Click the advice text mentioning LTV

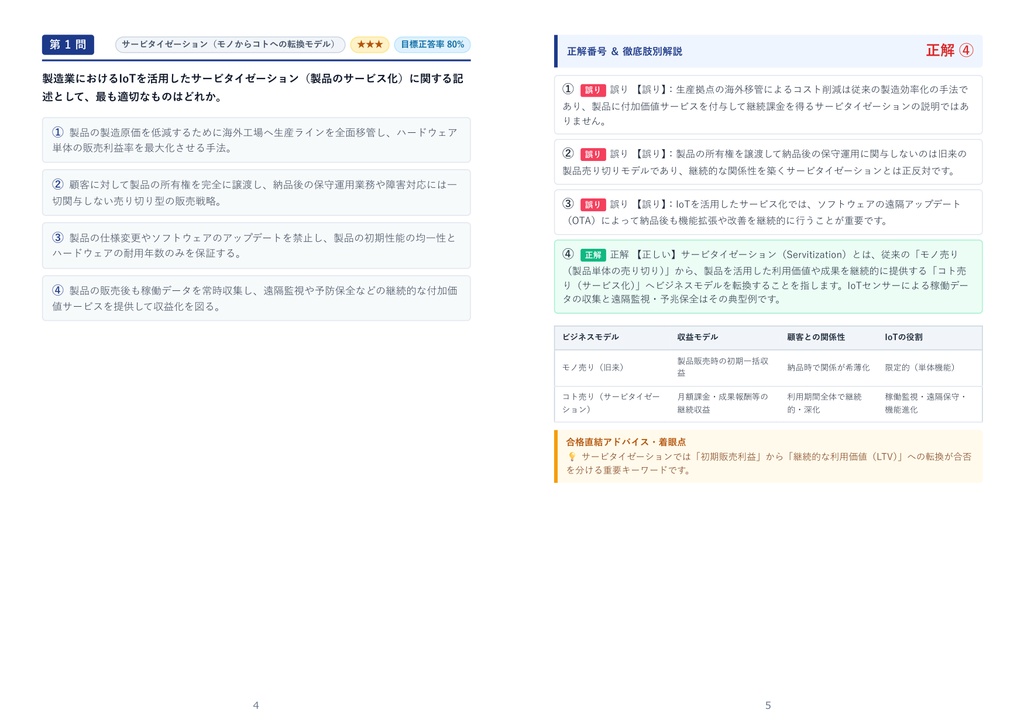[x=769, y=463]
